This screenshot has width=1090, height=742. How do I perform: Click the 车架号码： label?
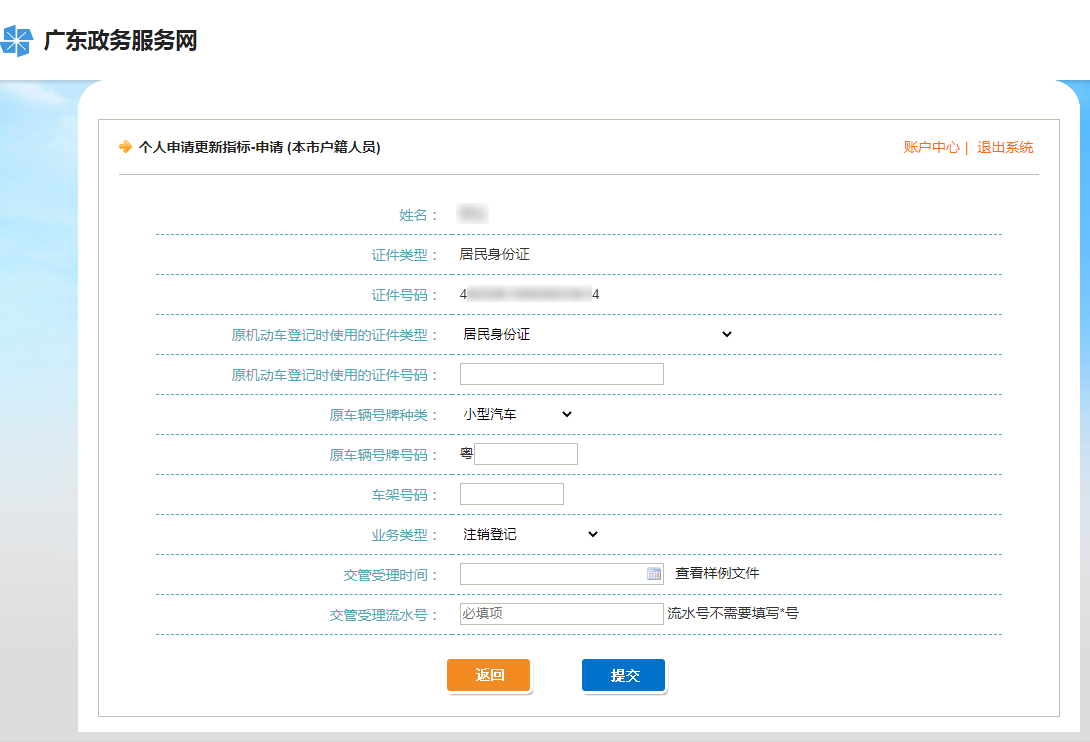405,495
